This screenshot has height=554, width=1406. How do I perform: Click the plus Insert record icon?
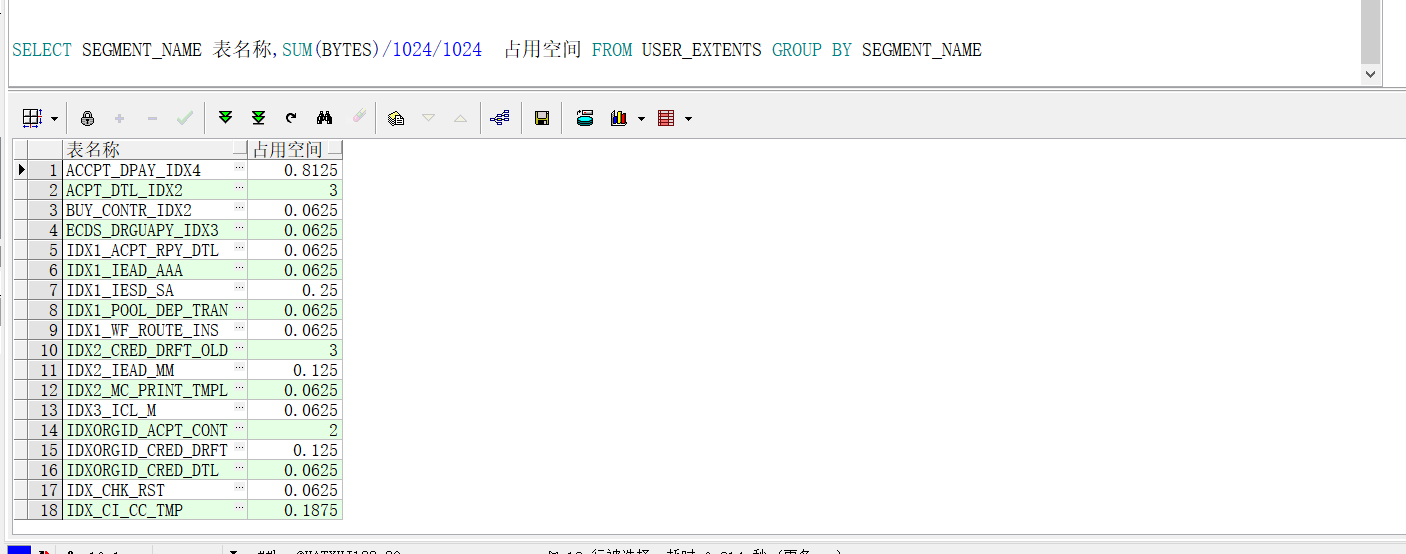click(x=119, y=118)
